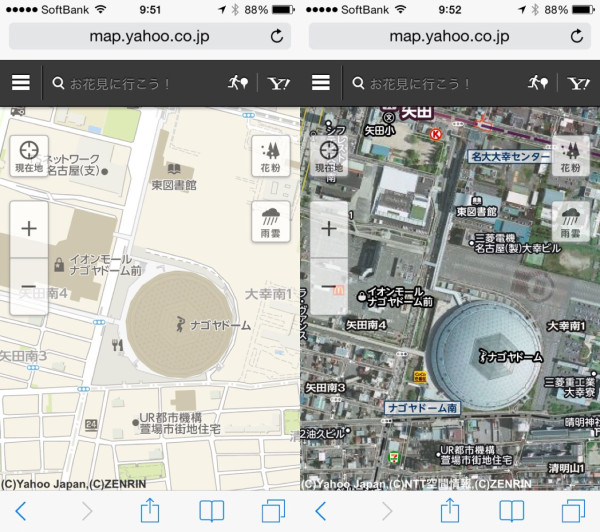The height and width of the screenshot is (532, 600).
Task: Tap restaurant fork-knife icon on left map
Action: coord(117,345)
